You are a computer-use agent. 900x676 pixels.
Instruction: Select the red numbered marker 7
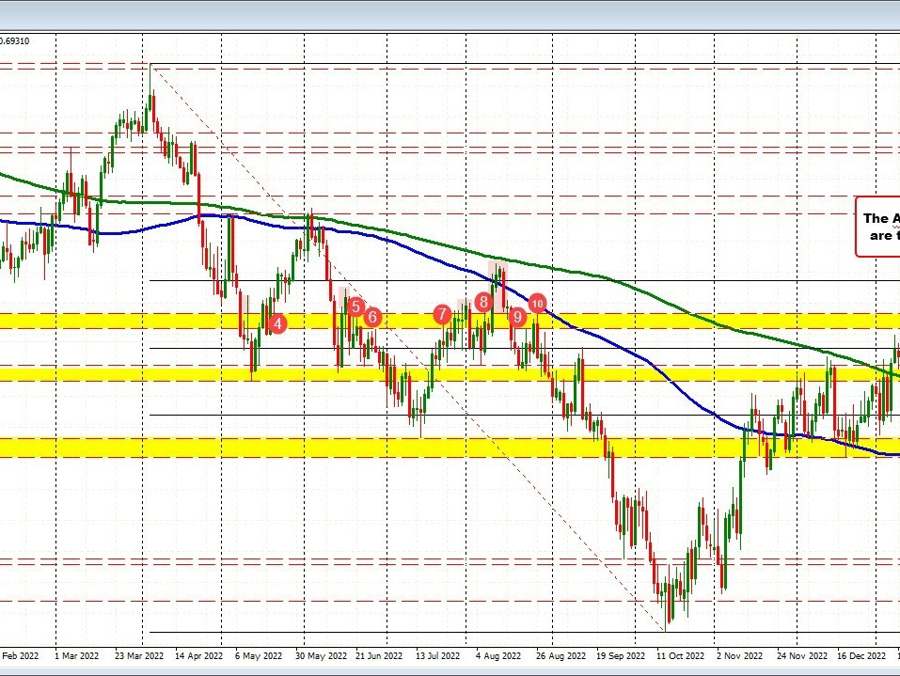pyautogui.click(x=443, y=314)
